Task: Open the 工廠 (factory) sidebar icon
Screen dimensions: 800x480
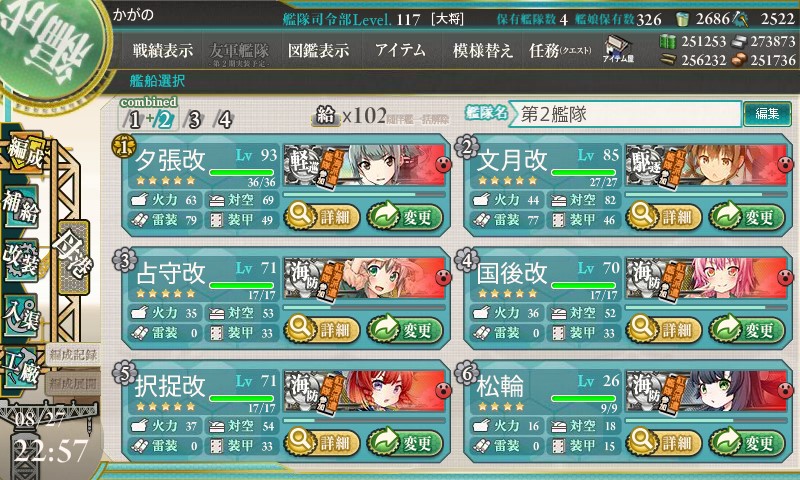Action: tap(20, 368)
